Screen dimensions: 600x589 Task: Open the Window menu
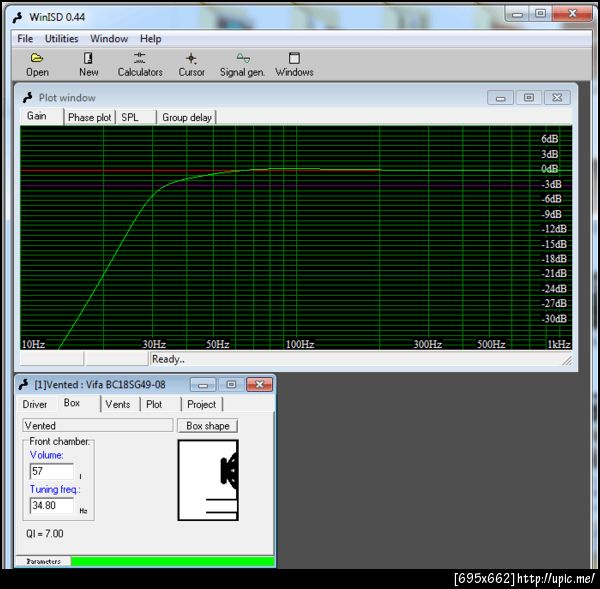(109, 39)
